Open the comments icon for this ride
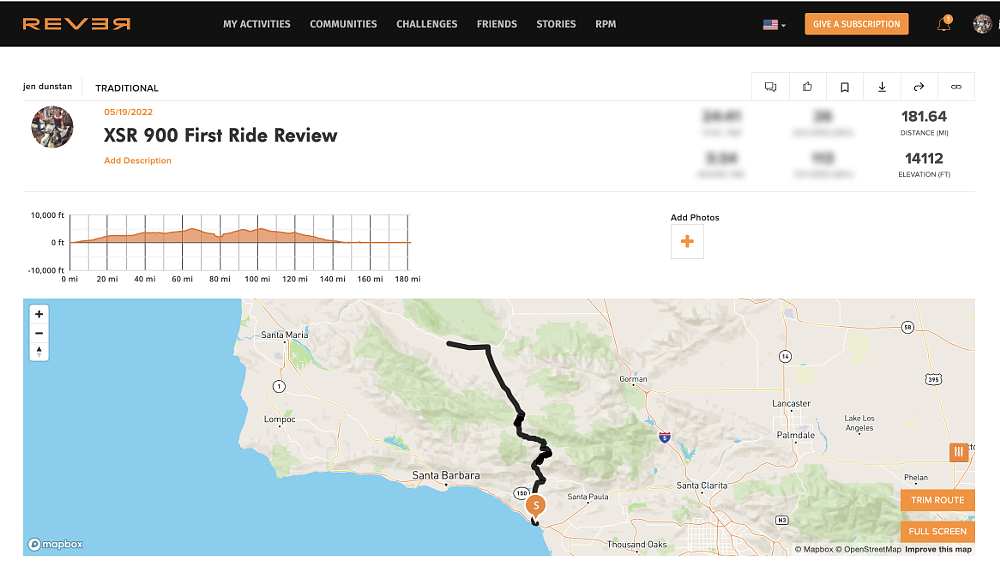The width and height of the screenshot is (1000, 569). pos(770,87)
